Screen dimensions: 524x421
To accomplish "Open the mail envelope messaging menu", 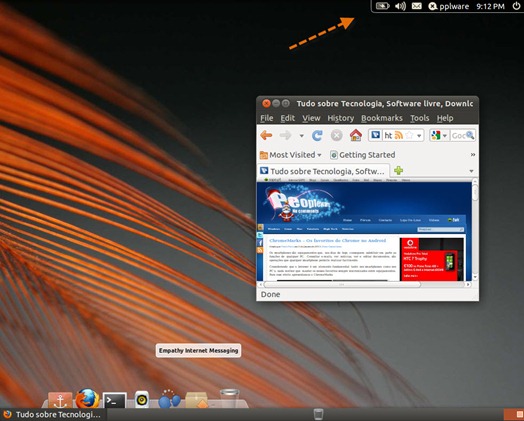I will coord(416,6).
